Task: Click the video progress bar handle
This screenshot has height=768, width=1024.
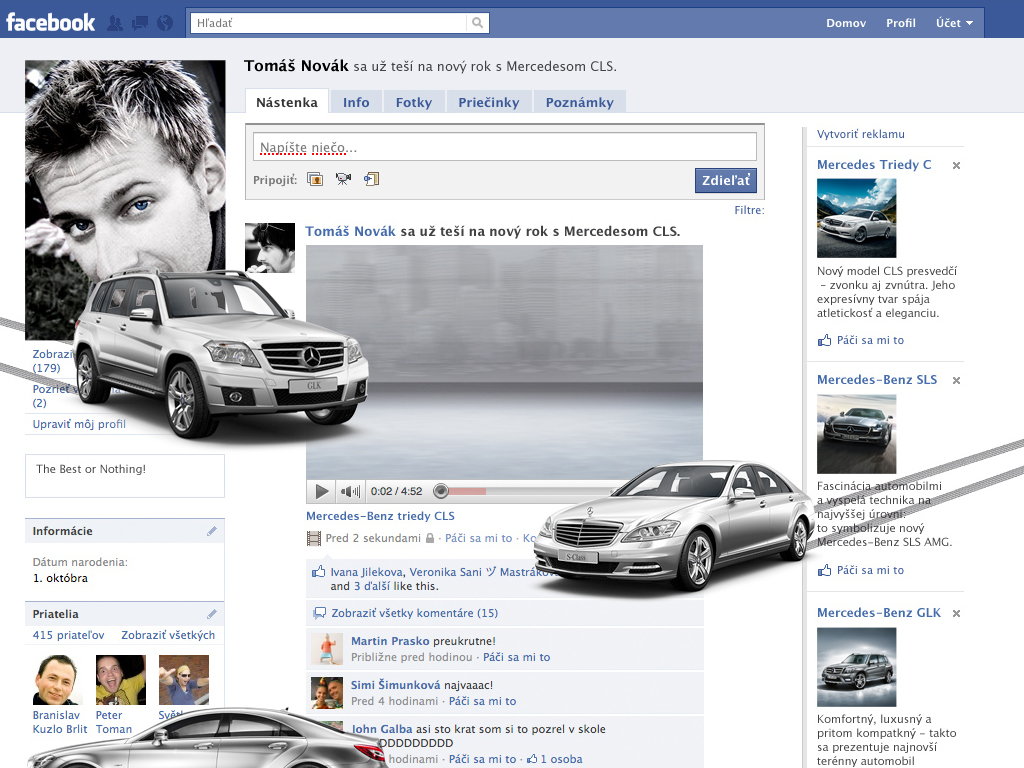Action: point(441,490)
